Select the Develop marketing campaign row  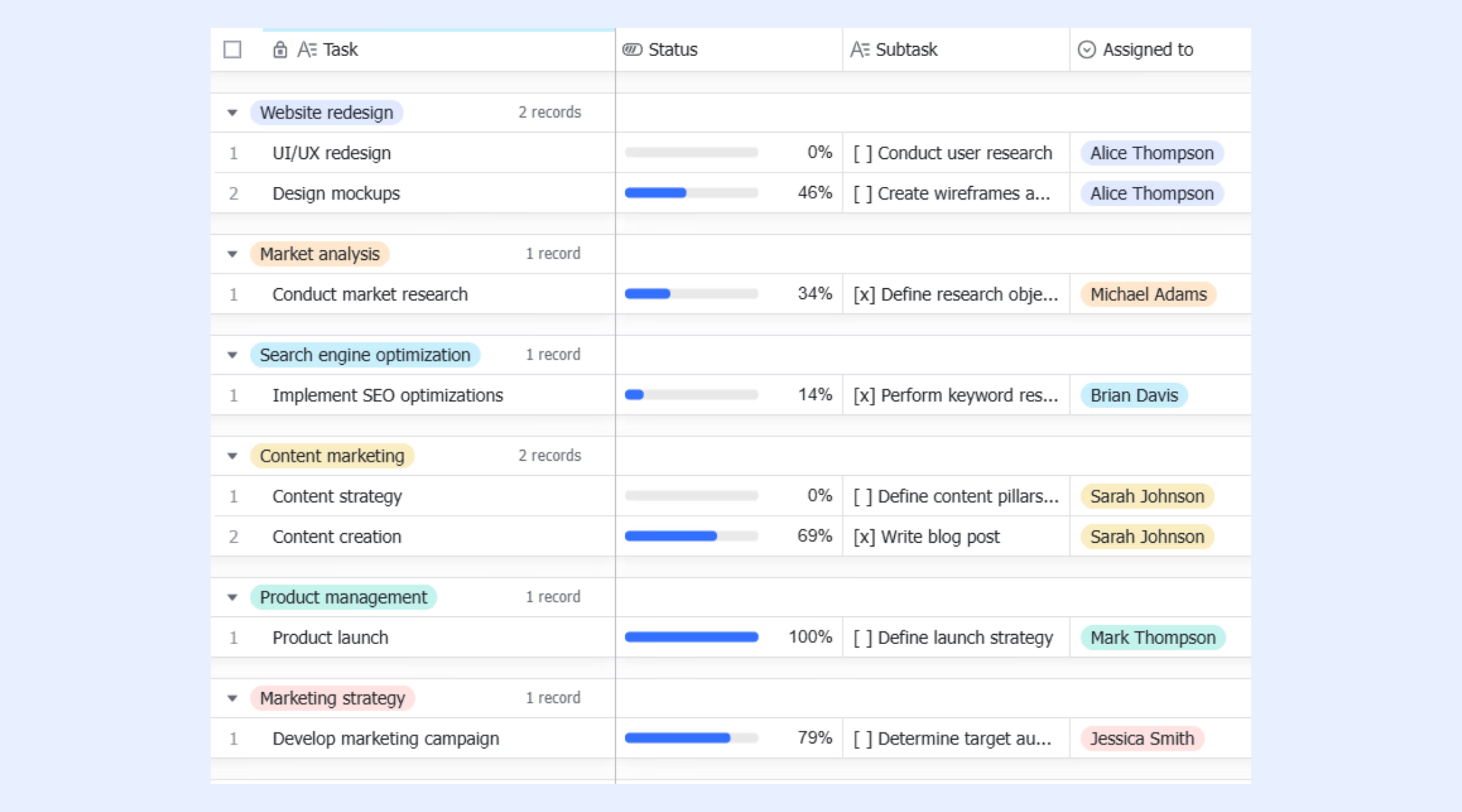click(730, 738)
